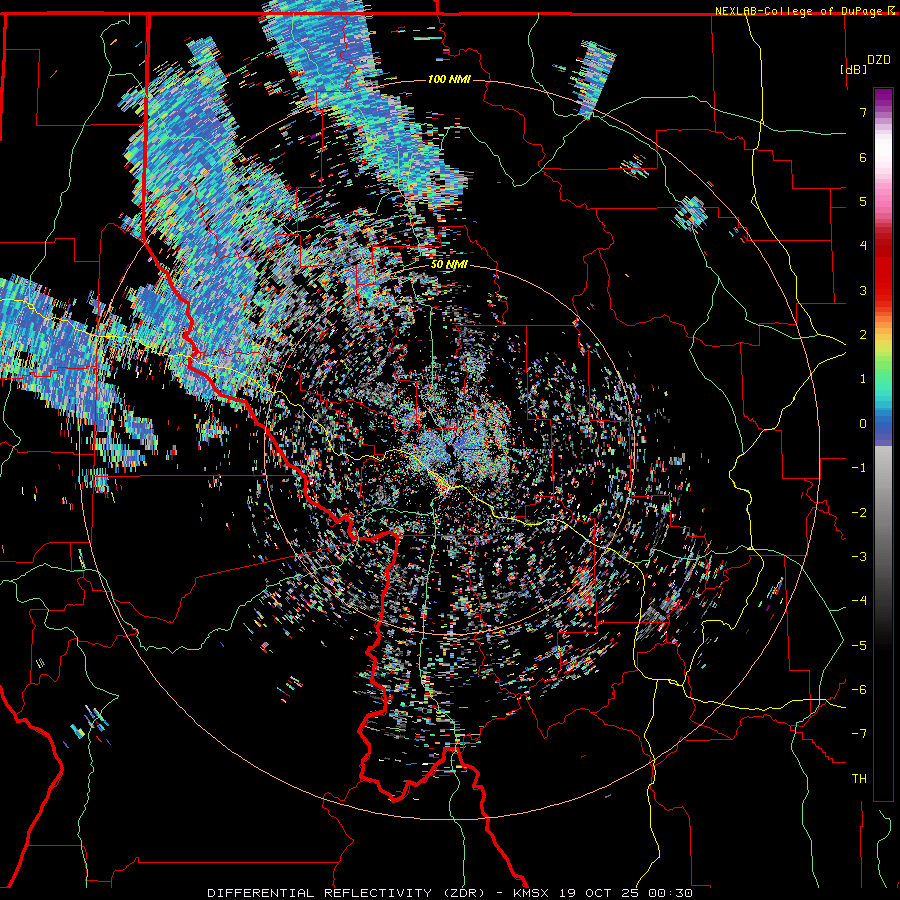Image resolution: width=900 pixels, height=900 pixels.
Task: Click the 0 value on color scale
Action: tap(863, 424)
